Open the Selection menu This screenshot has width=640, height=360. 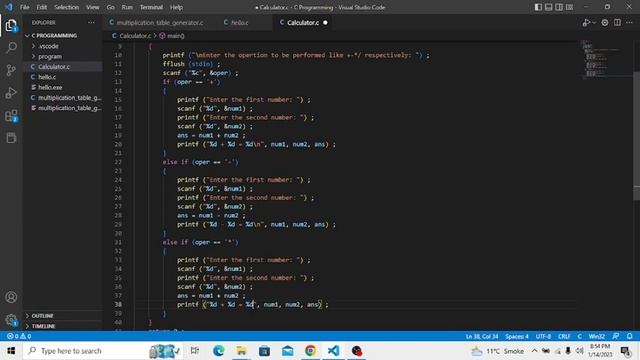[67, 7]
